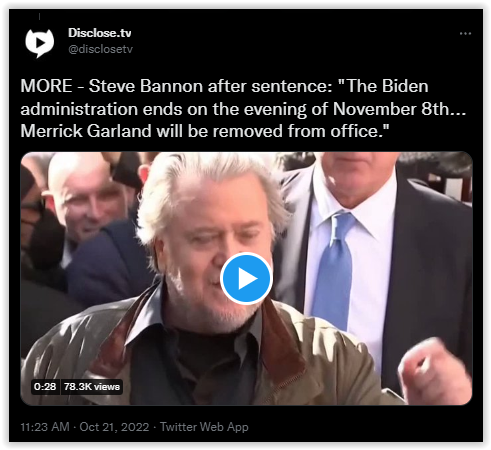The height and width of the screenshot is (450, 491).
Task: Select the 'Steve Bannon after sentence' text
Action: (x=211, y=86)
